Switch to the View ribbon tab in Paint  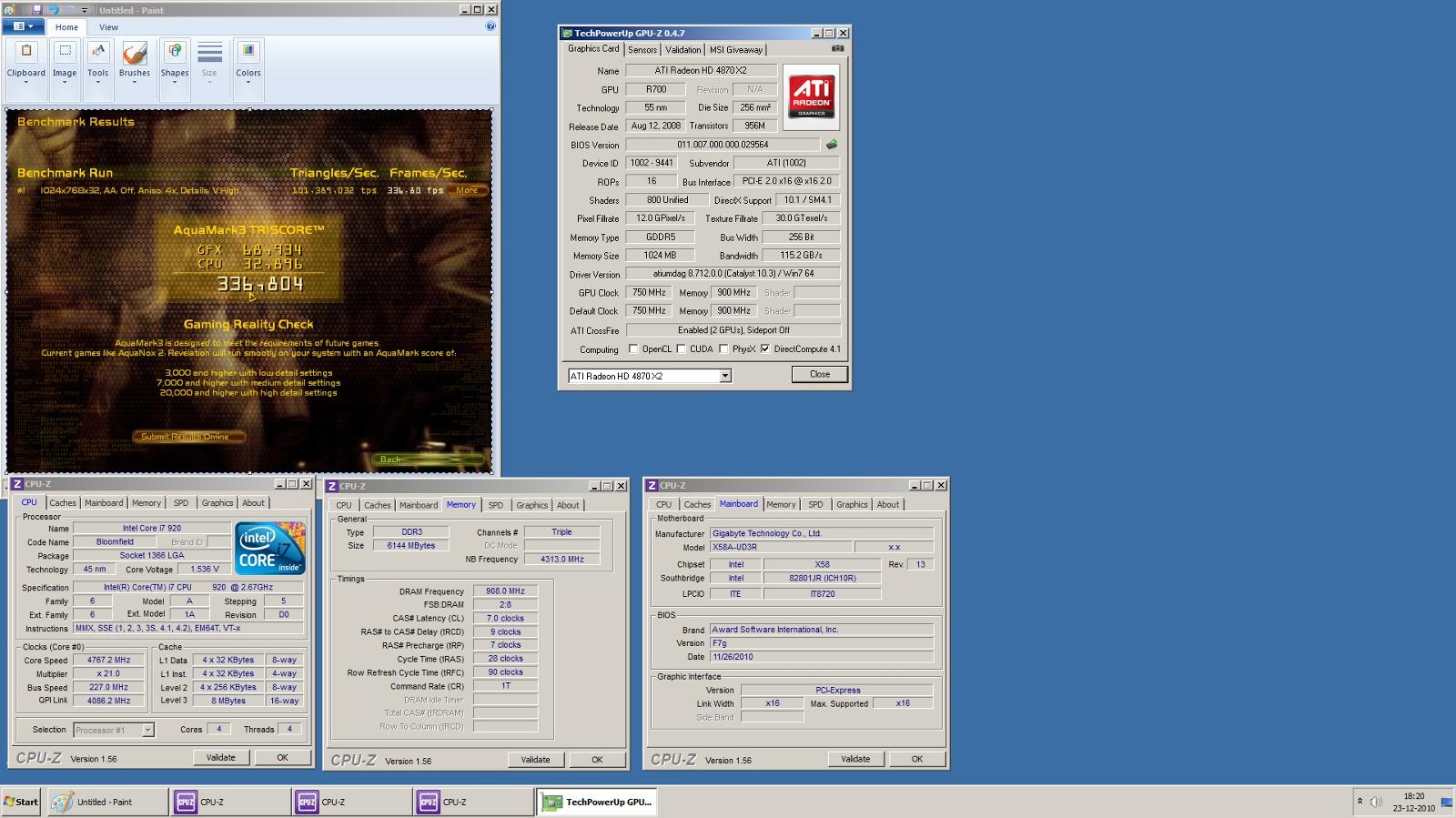(108, 27)
